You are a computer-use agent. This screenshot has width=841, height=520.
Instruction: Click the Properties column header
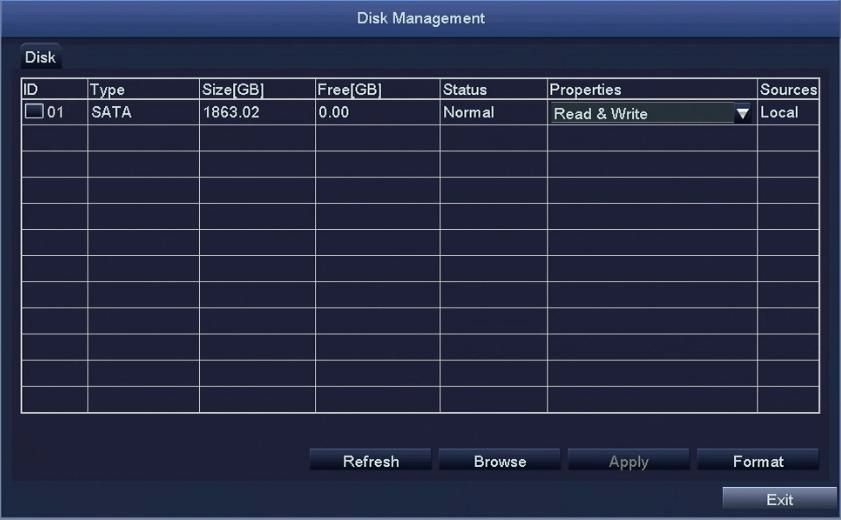click(651, 90)
